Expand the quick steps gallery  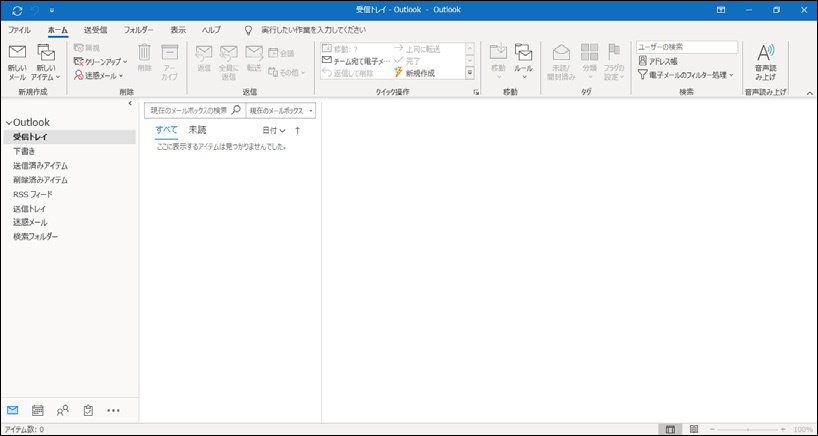[470, 74]
